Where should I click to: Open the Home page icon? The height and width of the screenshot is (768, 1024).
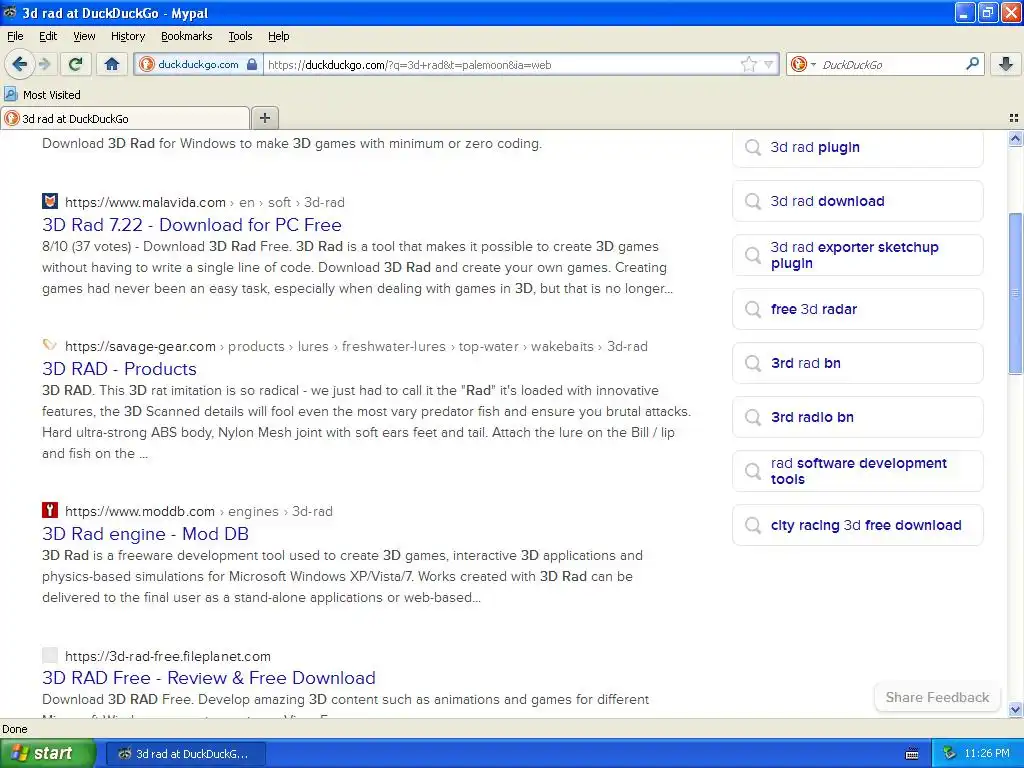[112, 64]
